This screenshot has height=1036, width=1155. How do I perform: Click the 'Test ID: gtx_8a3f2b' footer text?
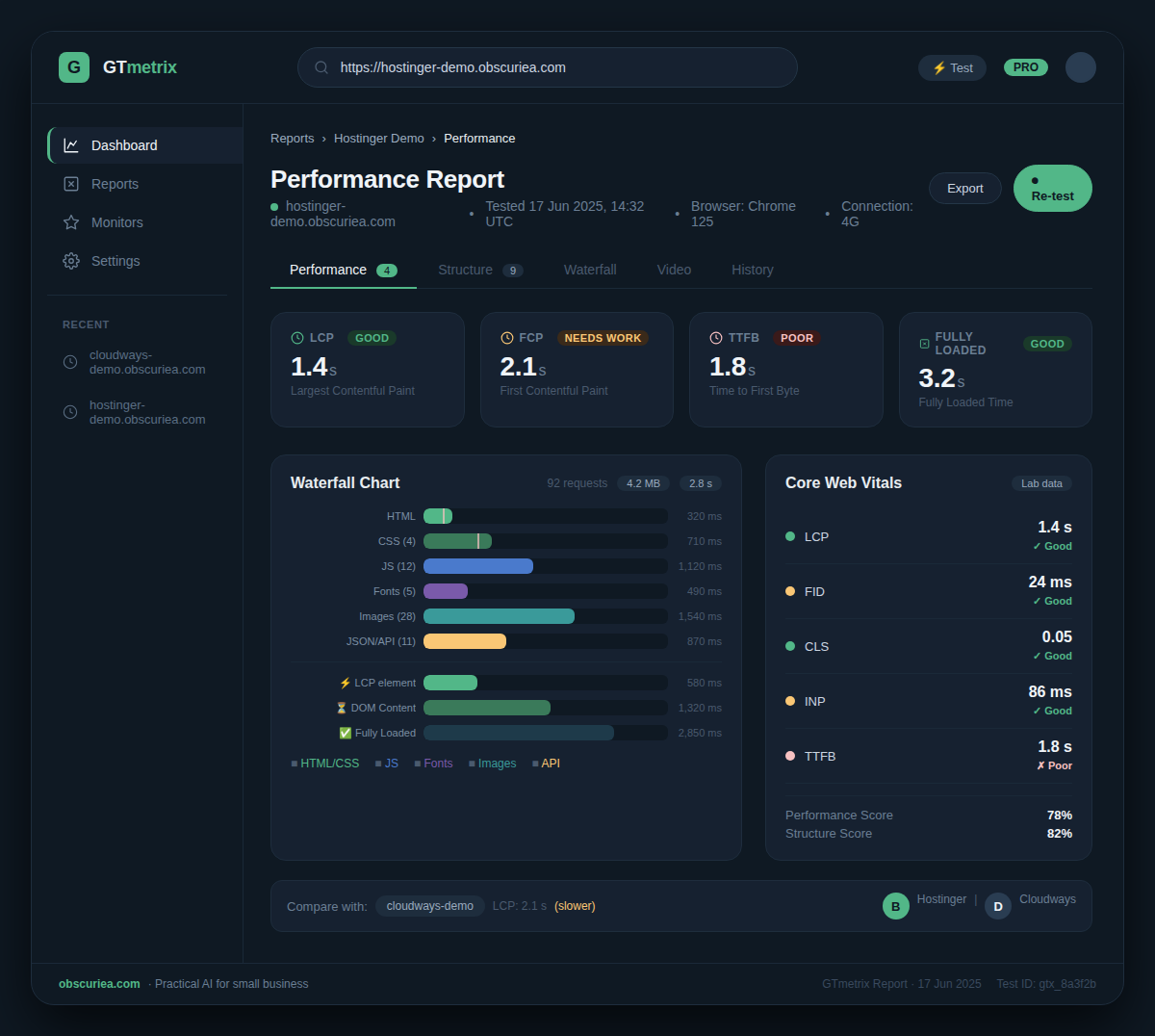[1046, 984]
